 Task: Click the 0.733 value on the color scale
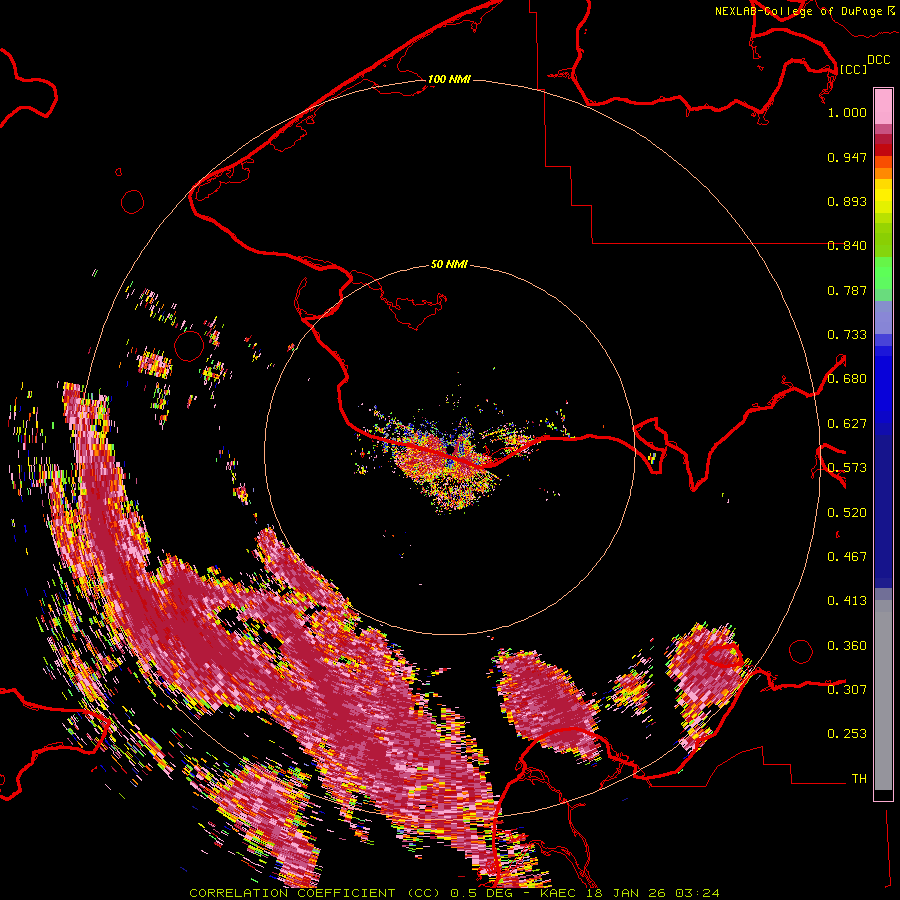(847, 335)
